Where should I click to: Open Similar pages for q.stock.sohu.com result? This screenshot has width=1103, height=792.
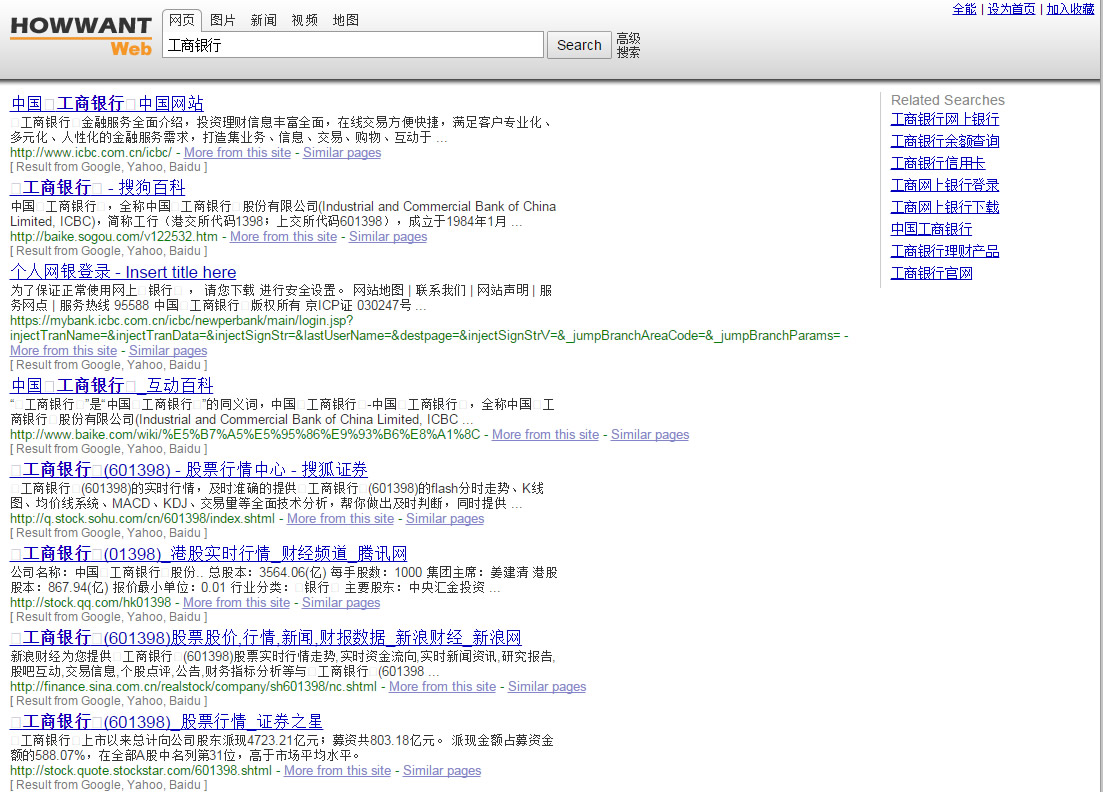click(445, 518)
